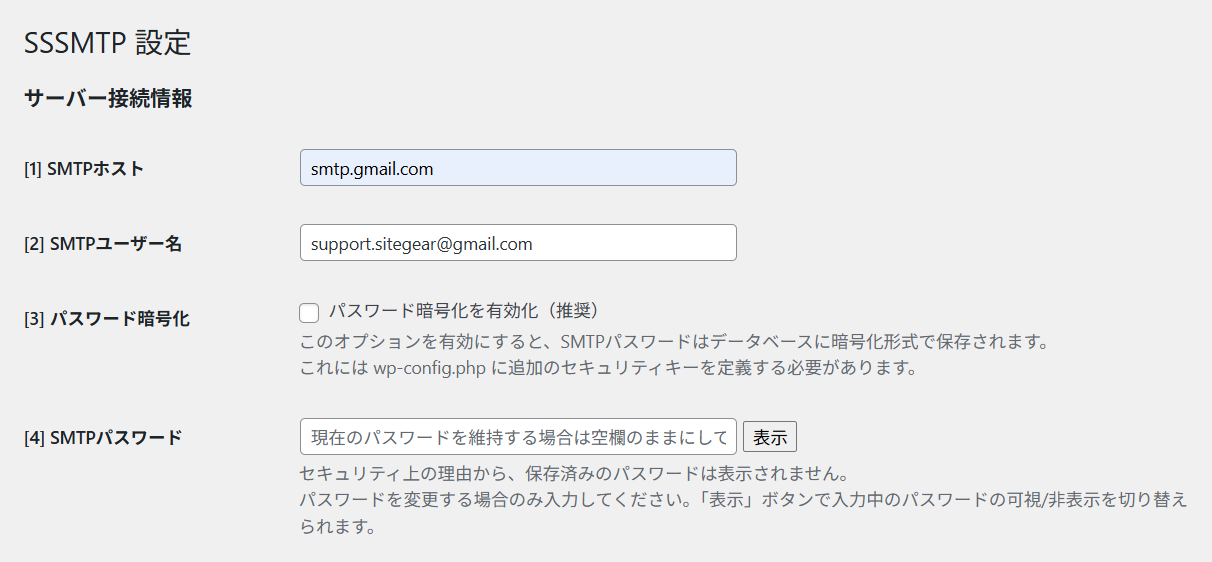Focus the SMTPユーザー名 text field
Screen dimensions: 1212x562
pyautogui.click(x=518, y=243)
